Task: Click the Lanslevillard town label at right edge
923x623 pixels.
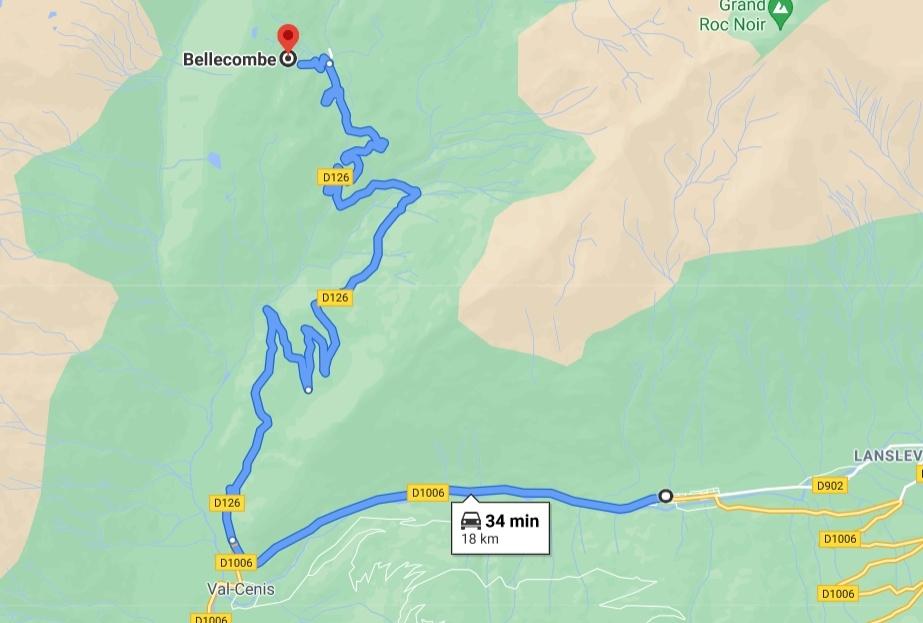Action: pos(888,456)
